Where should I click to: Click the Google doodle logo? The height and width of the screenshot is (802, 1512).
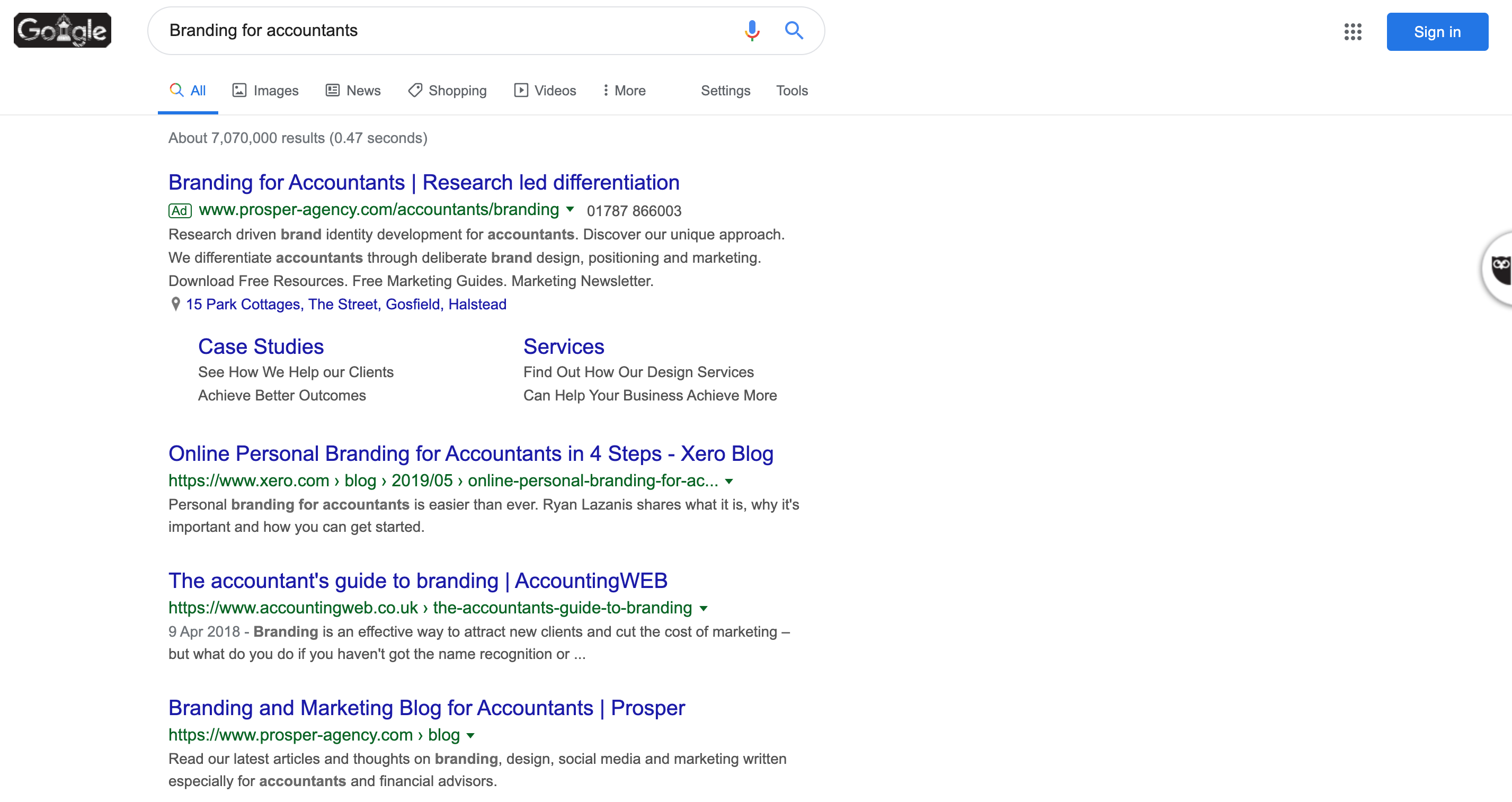pyautogui.click(x=62, y=31)
